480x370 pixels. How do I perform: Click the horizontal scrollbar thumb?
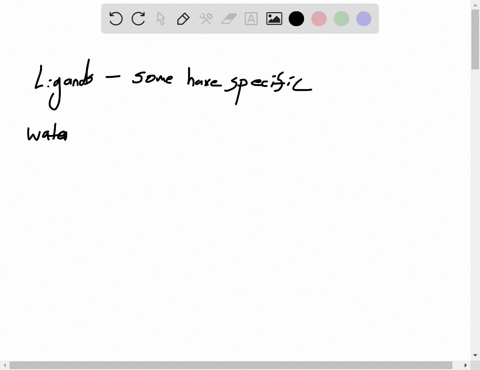coord(231,365)
